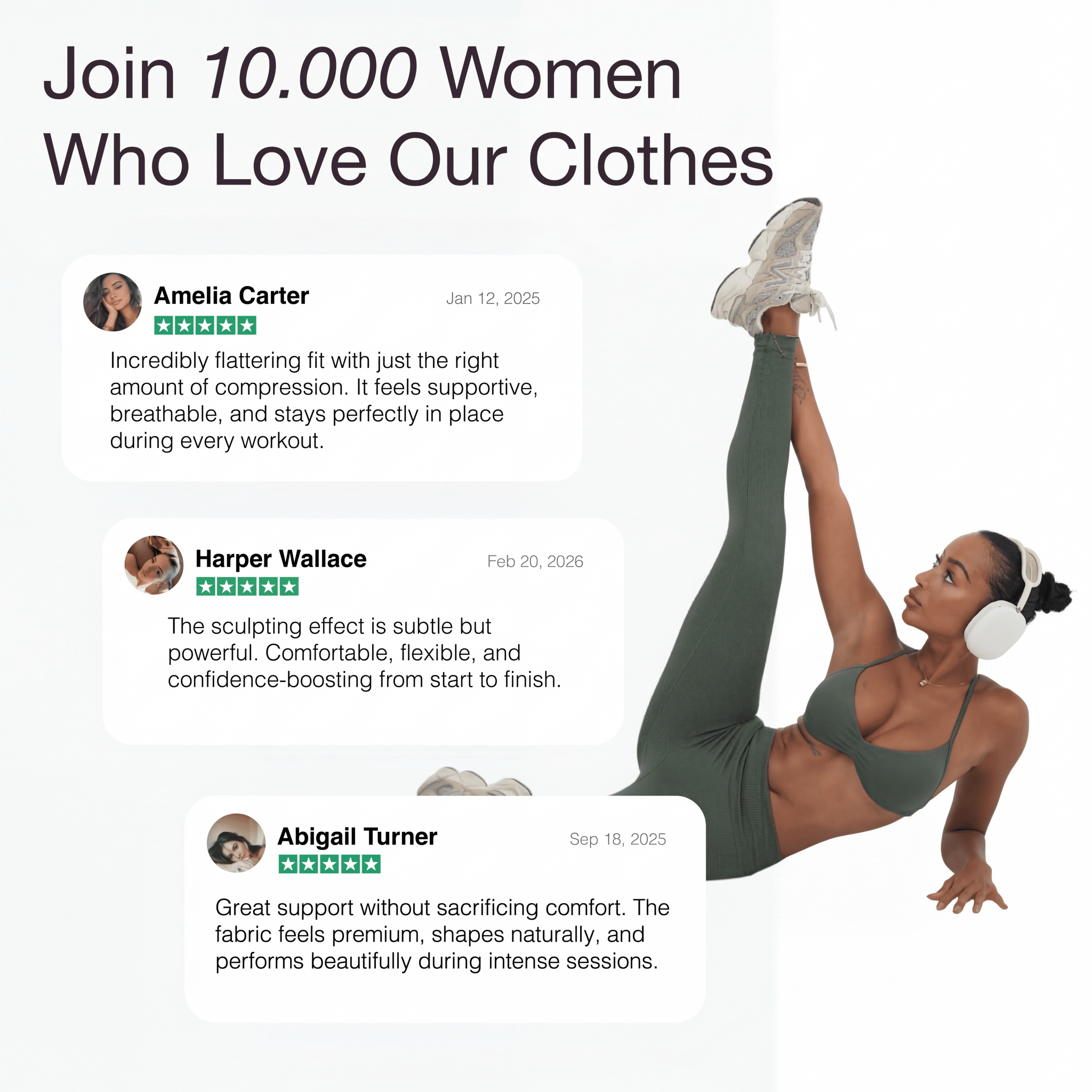Click the Sep 18, 2025 review date
This screenshot has height=1092, width=1092.
coord(618,839)
